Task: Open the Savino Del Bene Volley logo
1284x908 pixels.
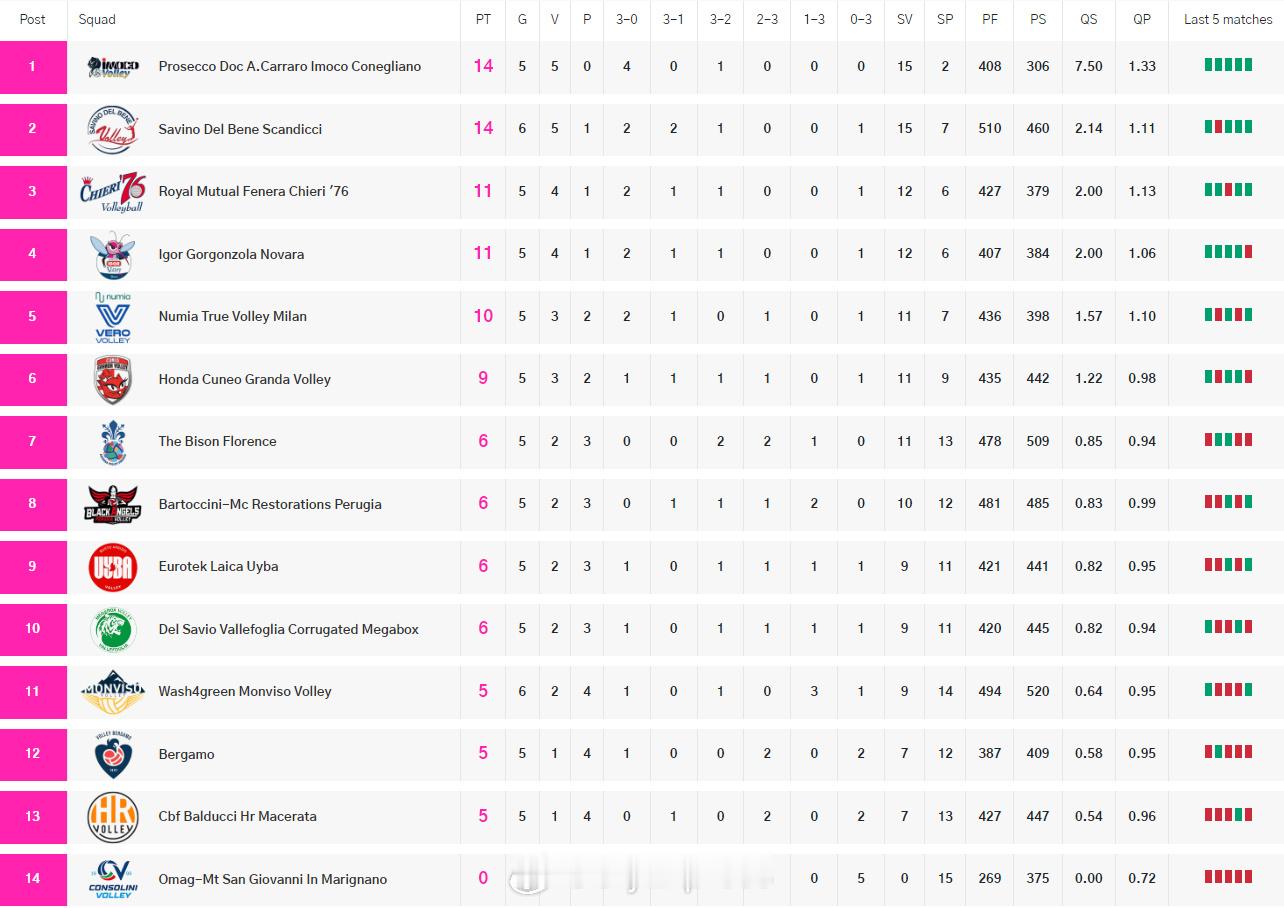Action: (113, 129)
